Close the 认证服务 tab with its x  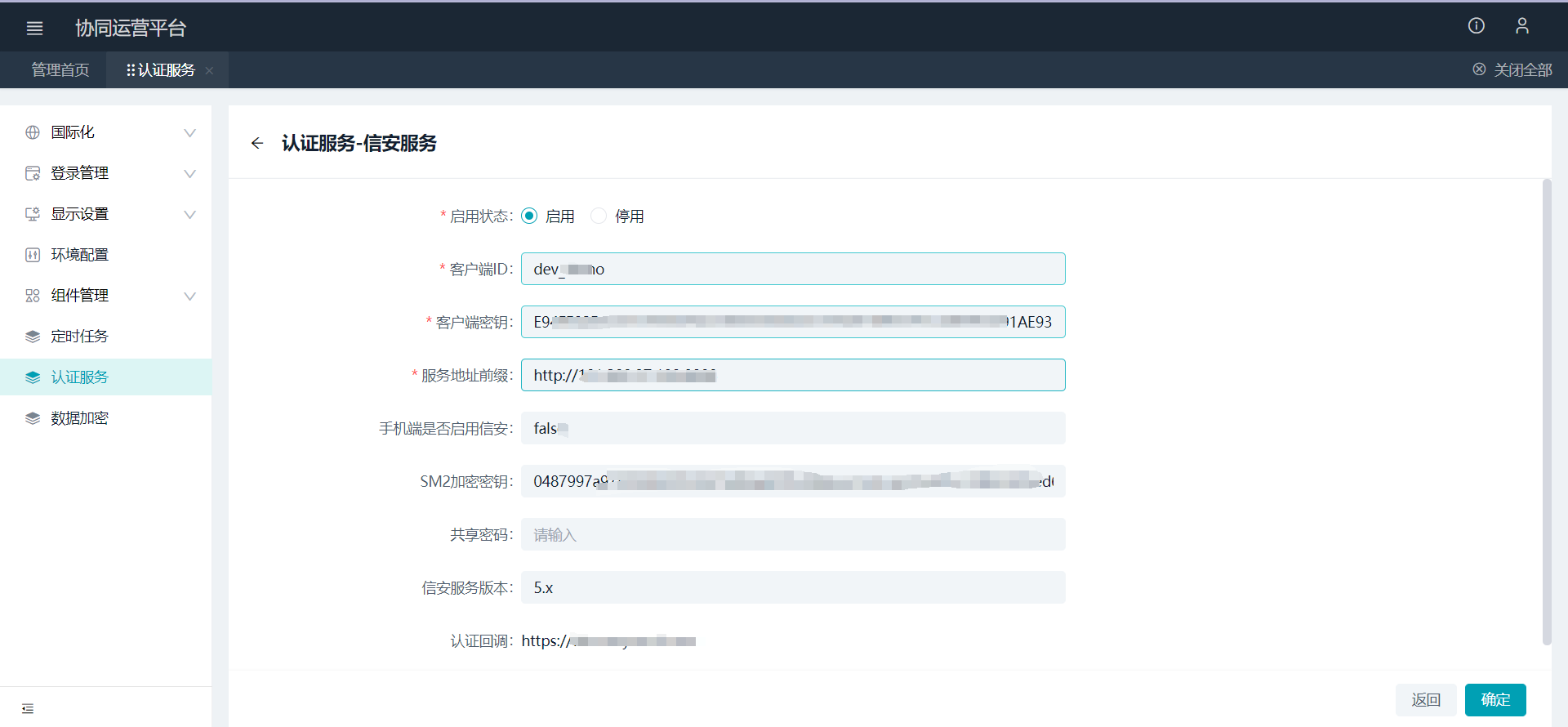pyautogui.click(x=210, y=71)
